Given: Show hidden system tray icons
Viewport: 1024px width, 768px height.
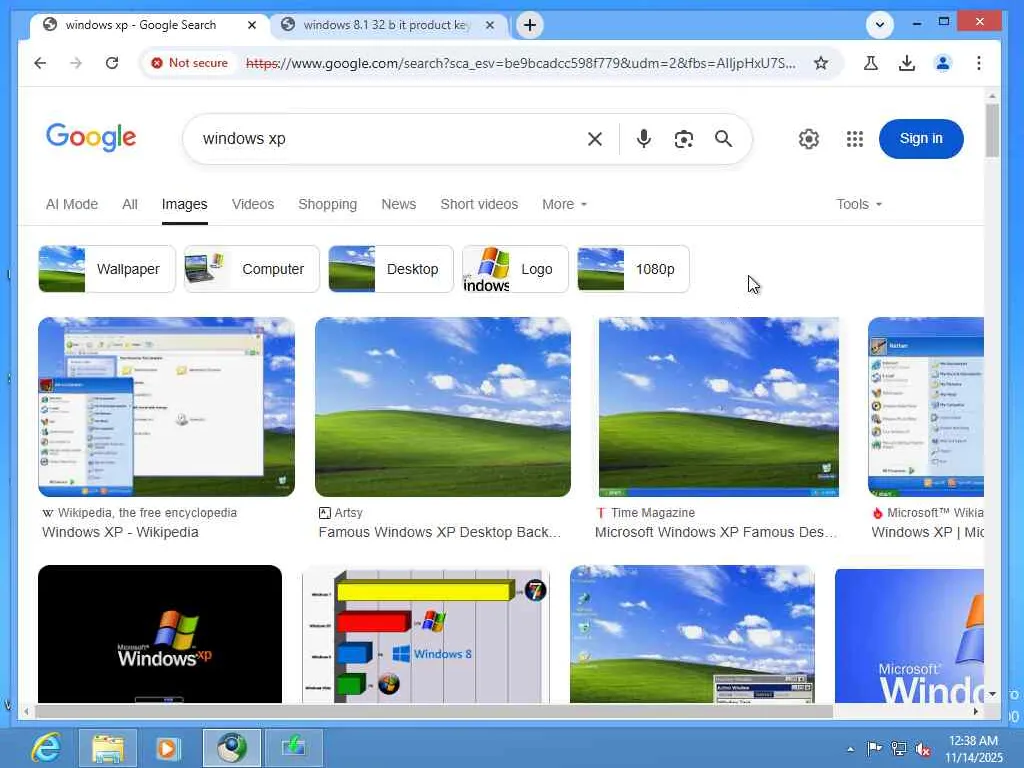Looking at the screenshot, I should [850, 749].
